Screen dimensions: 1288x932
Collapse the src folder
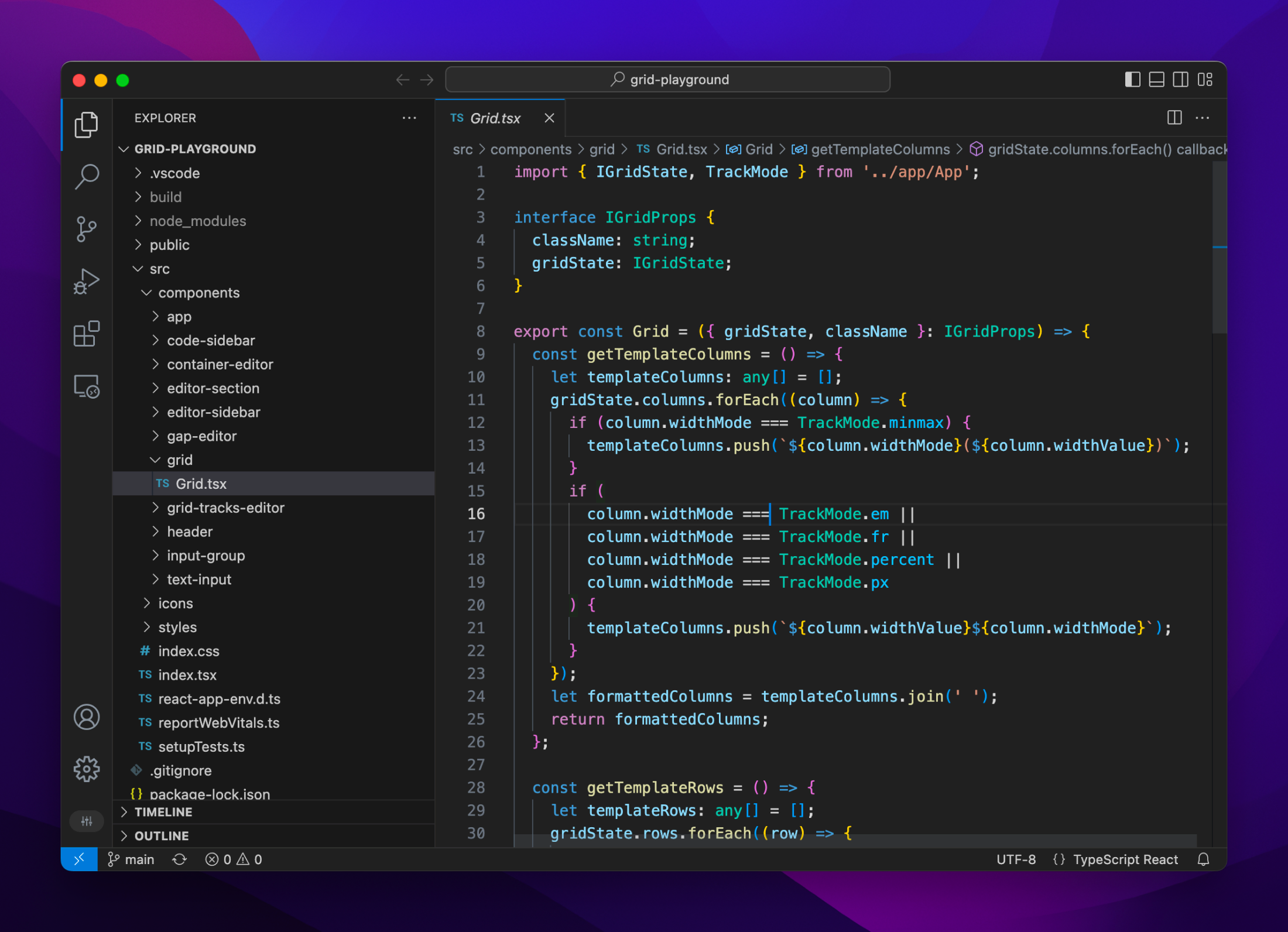click(159, 269)
